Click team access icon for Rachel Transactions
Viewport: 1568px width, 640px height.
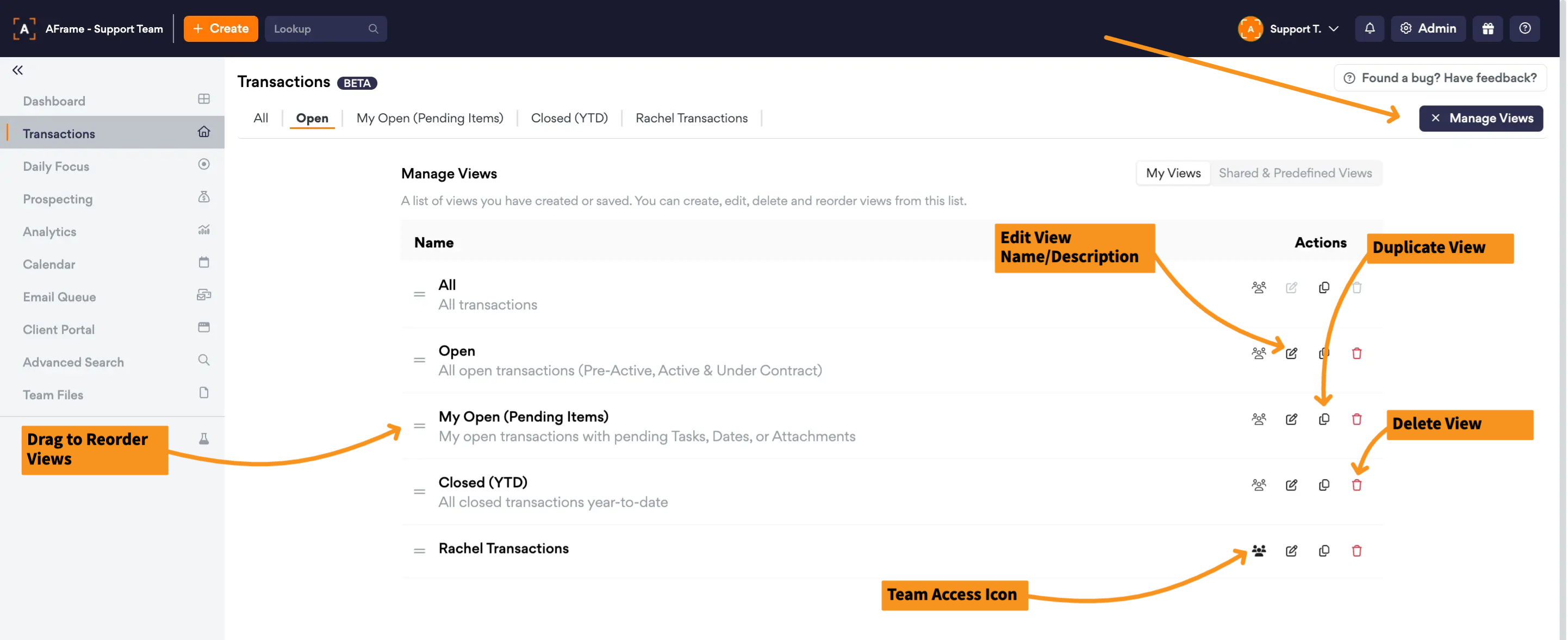click(1258, 550)
